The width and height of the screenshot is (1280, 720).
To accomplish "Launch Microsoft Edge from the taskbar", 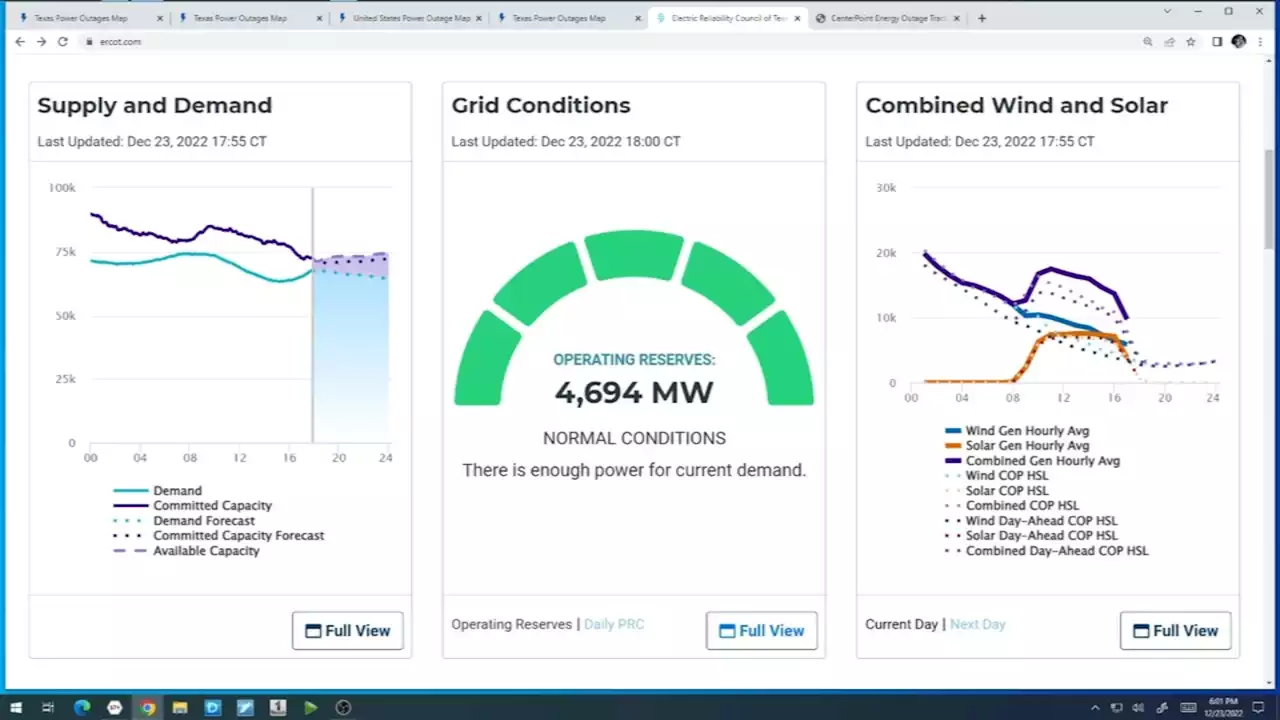I will coord(82,708).
